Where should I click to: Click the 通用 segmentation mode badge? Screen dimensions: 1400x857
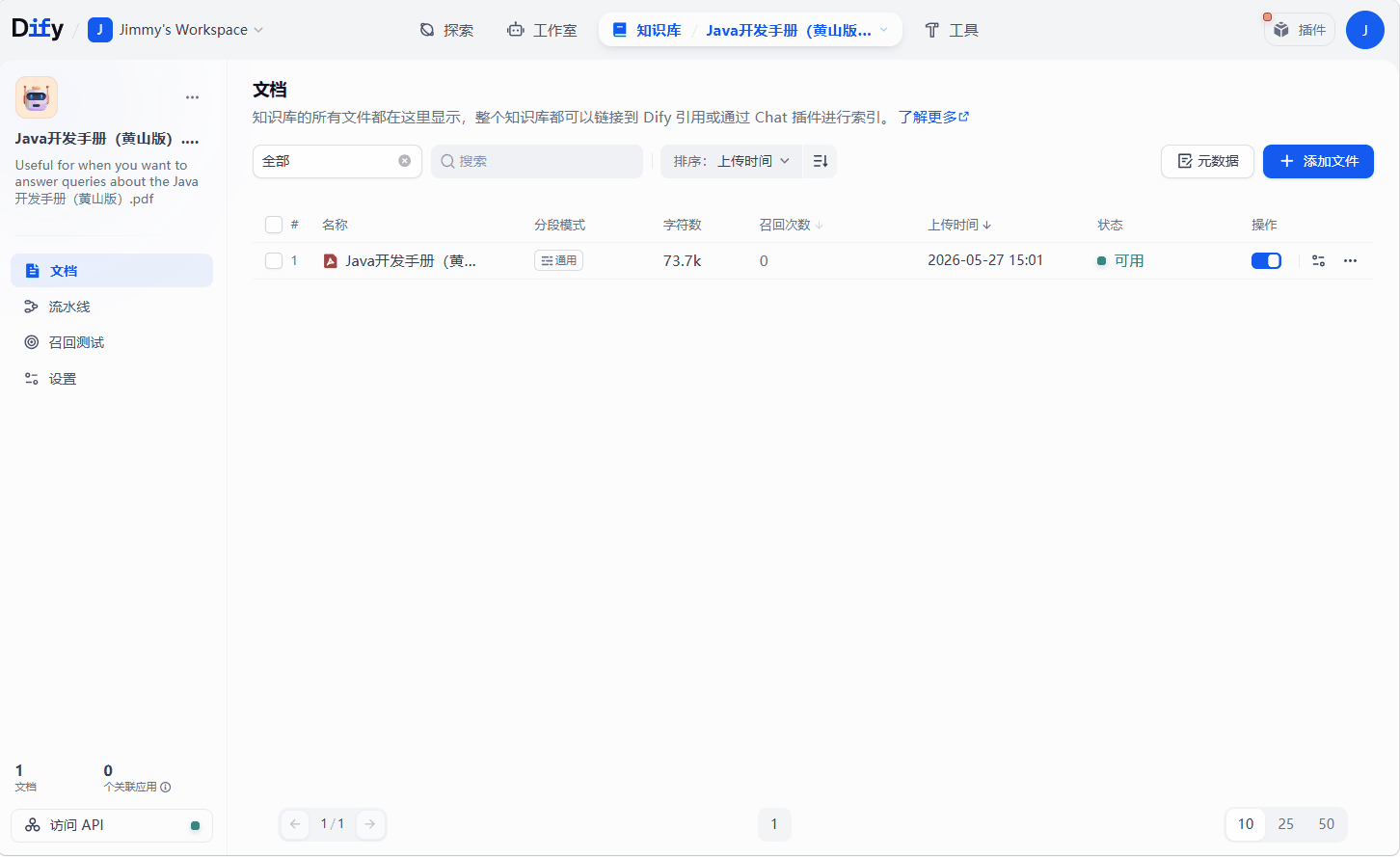pos(559,260)
